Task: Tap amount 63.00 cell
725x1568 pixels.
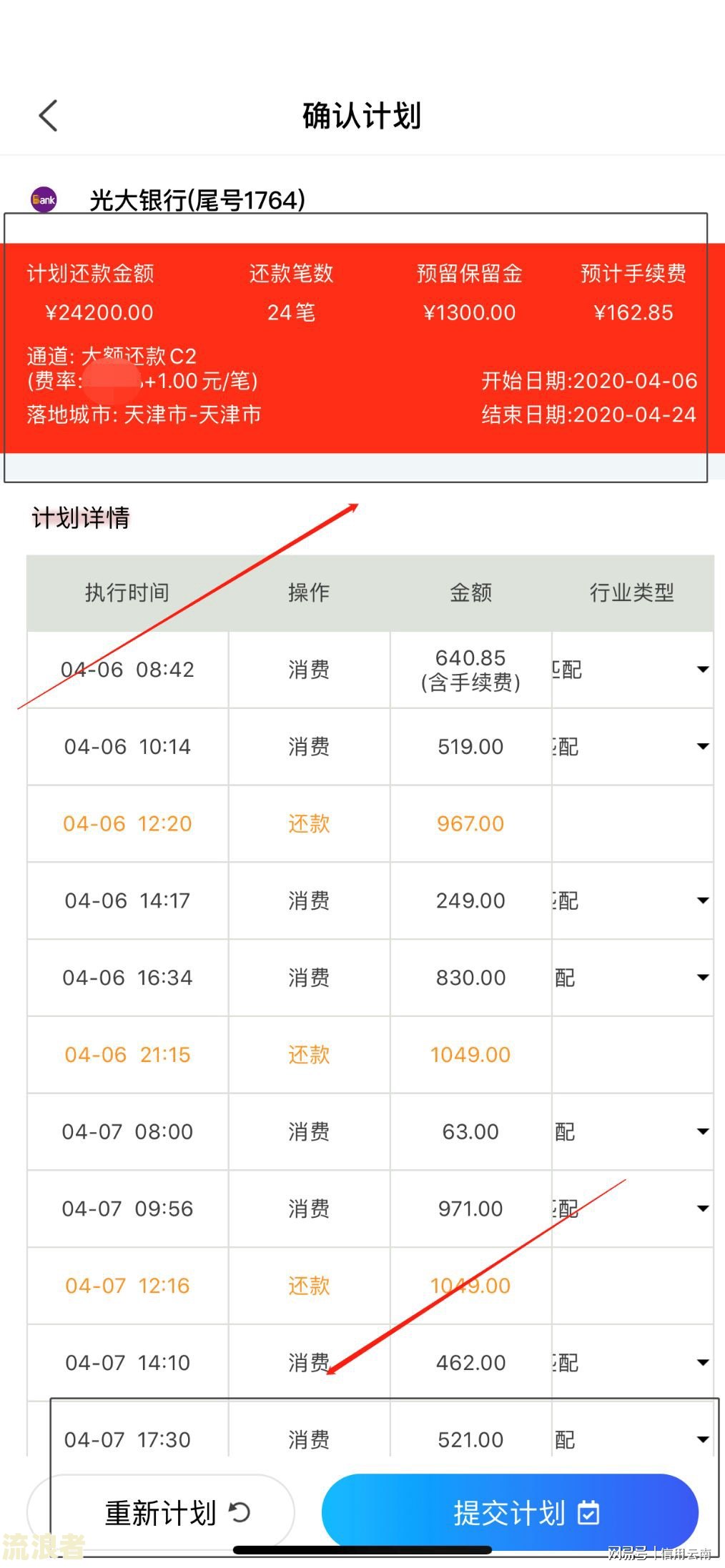Action: (x=470, y=1131)
